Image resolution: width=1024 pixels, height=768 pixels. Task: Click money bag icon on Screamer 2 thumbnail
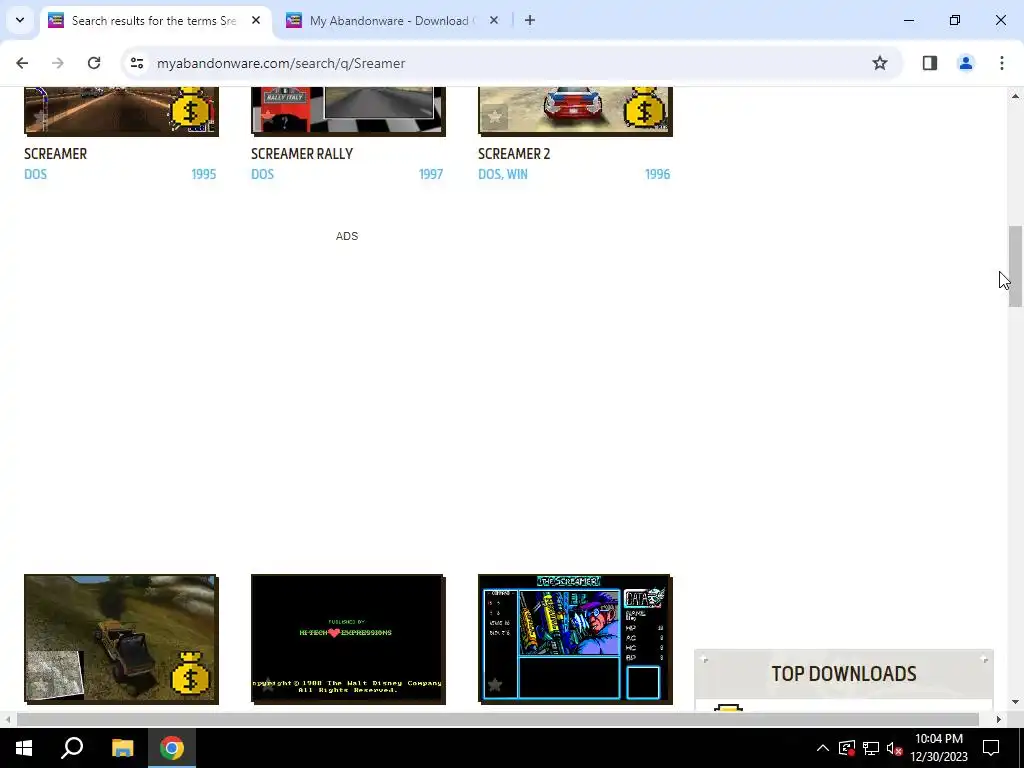click(645, 108)
